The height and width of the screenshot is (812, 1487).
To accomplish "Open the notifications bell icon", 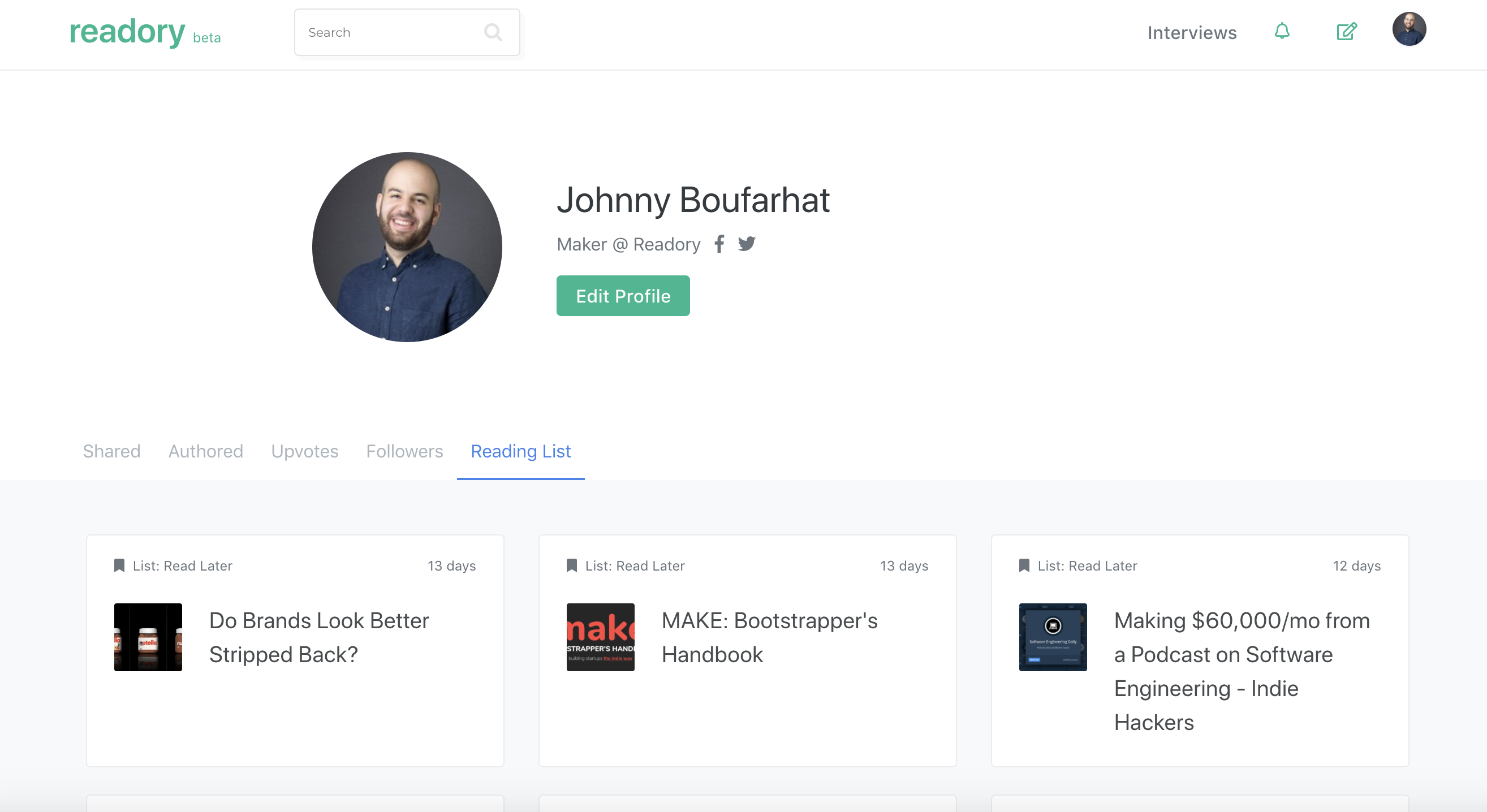I will (x=1282, y=31).
